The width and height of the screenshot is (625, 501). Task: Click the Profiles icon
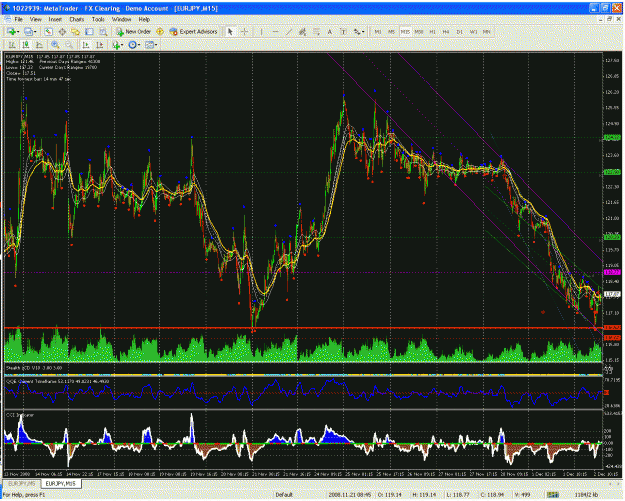click(28, 32)
